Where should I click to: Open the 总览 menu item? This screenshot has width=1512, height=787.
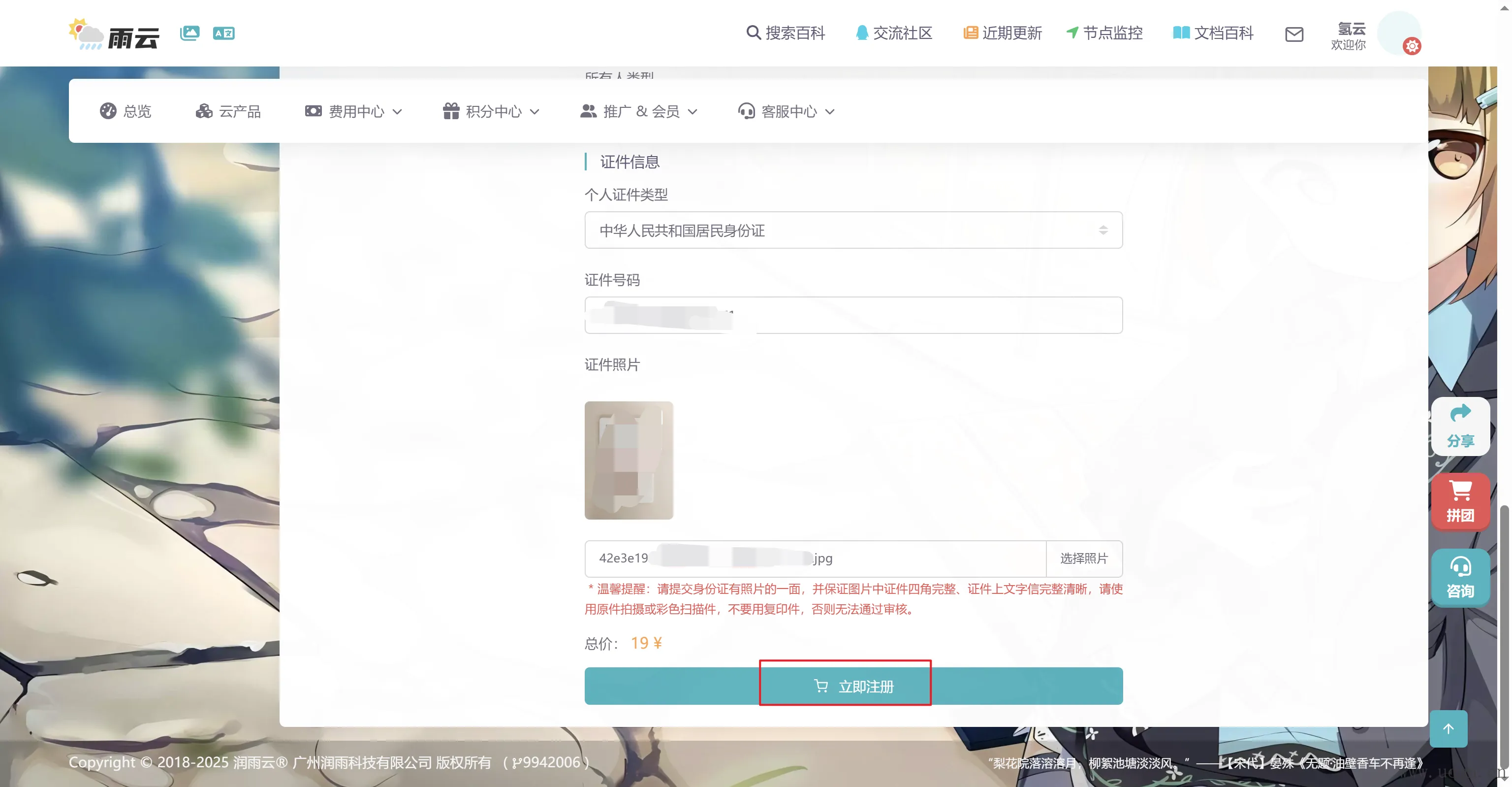(x=126, y=111)
